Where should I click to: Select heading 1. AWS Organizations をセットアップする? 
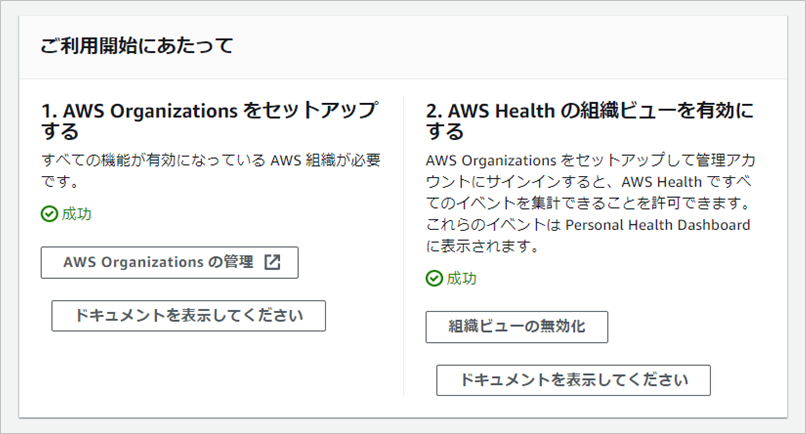pyautogui.click(x=210, y=120)
